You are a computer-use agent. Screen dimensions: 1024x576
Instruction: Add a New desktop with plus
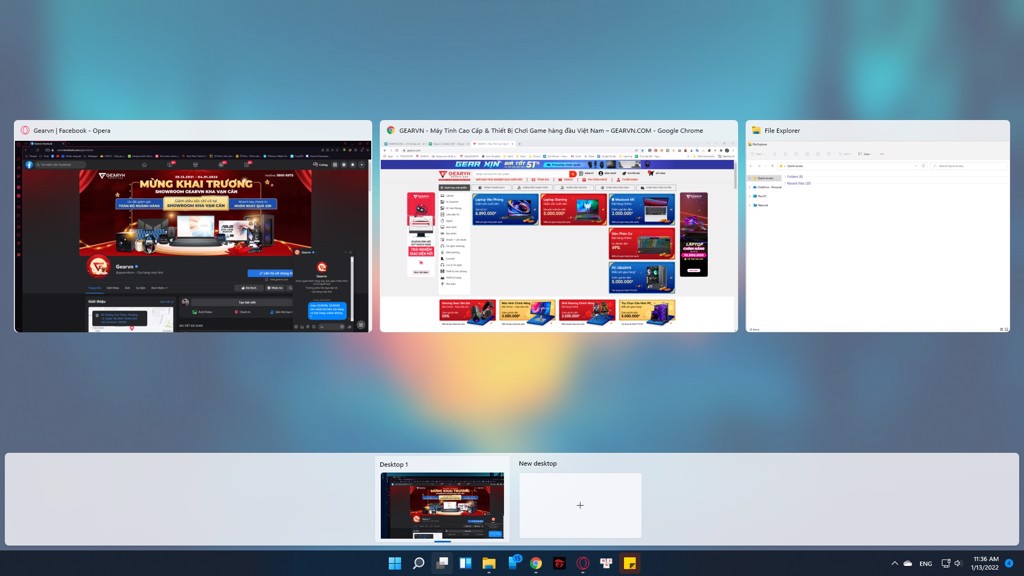580,505
